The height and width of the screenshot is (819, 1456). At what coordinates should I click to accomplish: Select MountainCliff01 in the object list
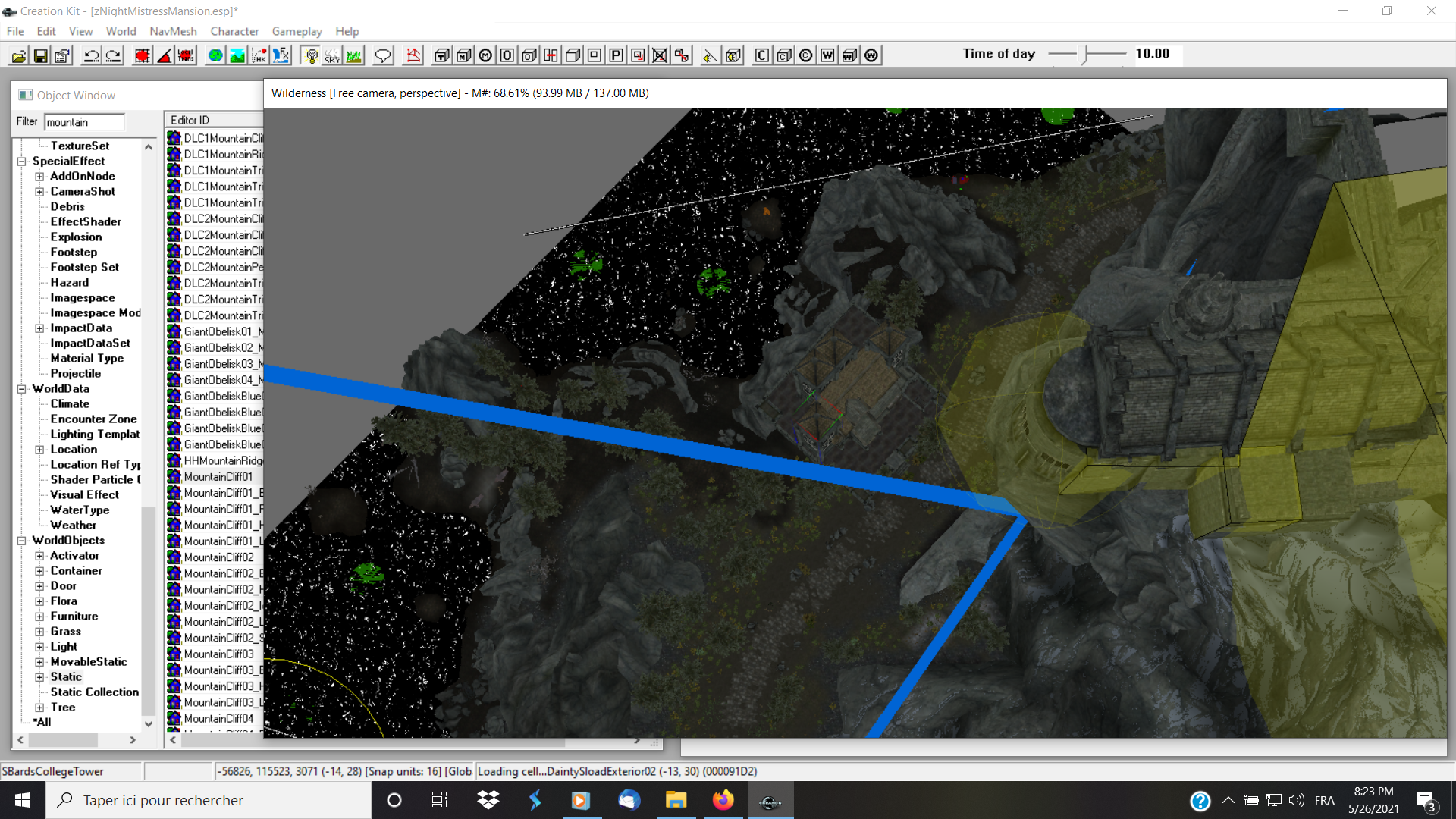click(218, 477)
